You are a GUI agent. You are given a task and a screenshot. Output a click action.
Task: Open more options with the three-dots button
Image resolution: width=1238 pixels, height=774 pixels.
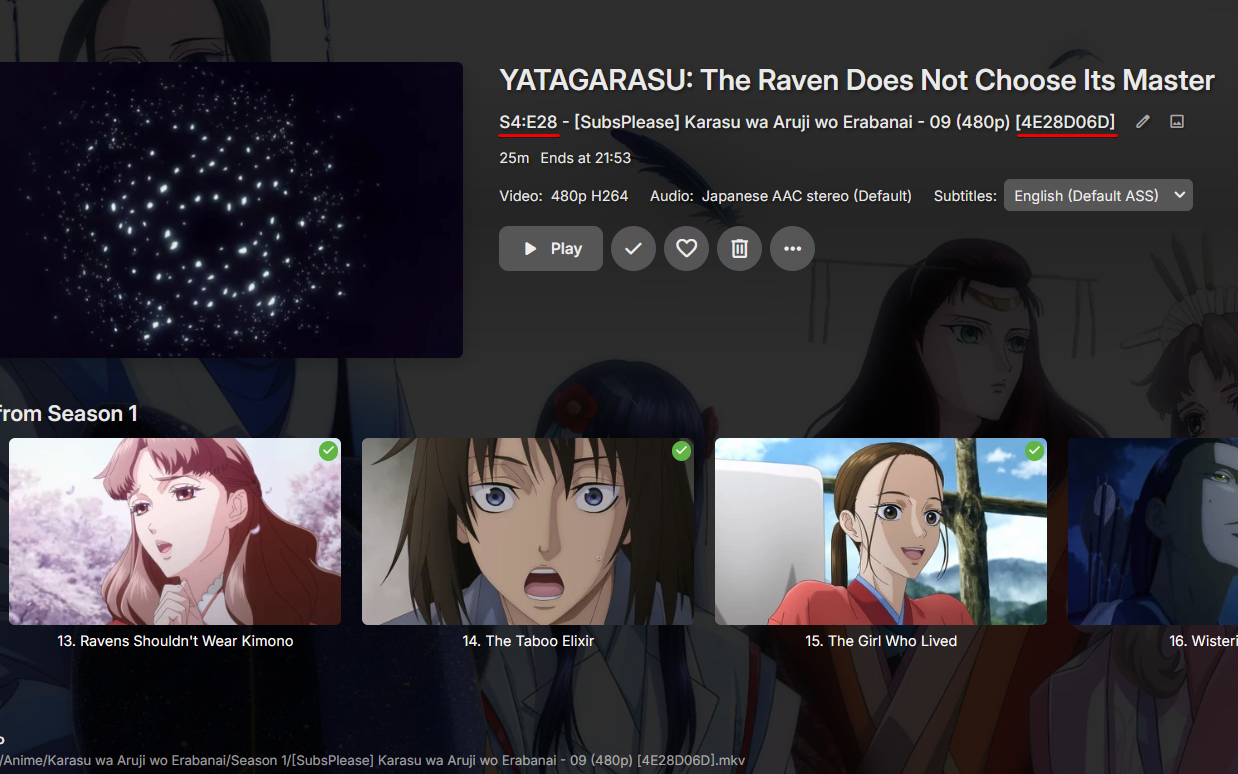point(792,249)
